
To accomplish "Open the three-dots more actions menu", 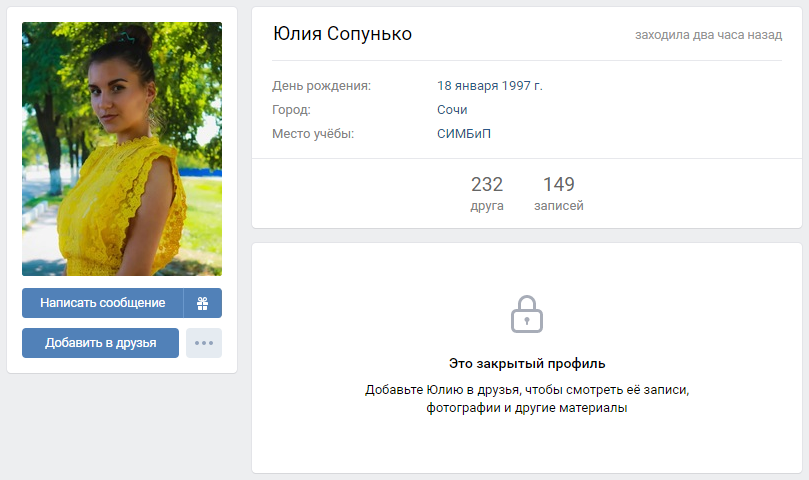I will (204, 343).
